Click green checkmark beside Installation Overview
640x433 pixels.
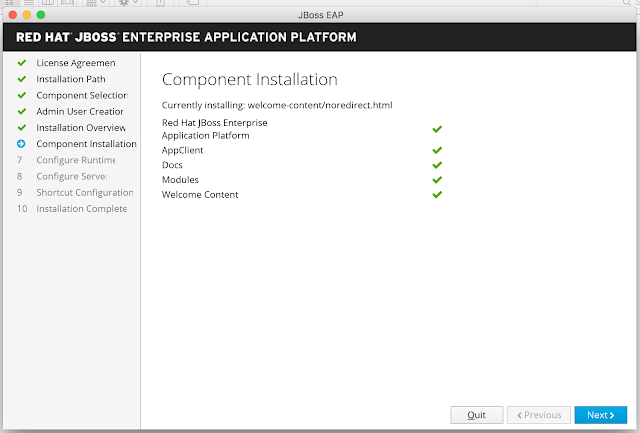coord(22,128)
